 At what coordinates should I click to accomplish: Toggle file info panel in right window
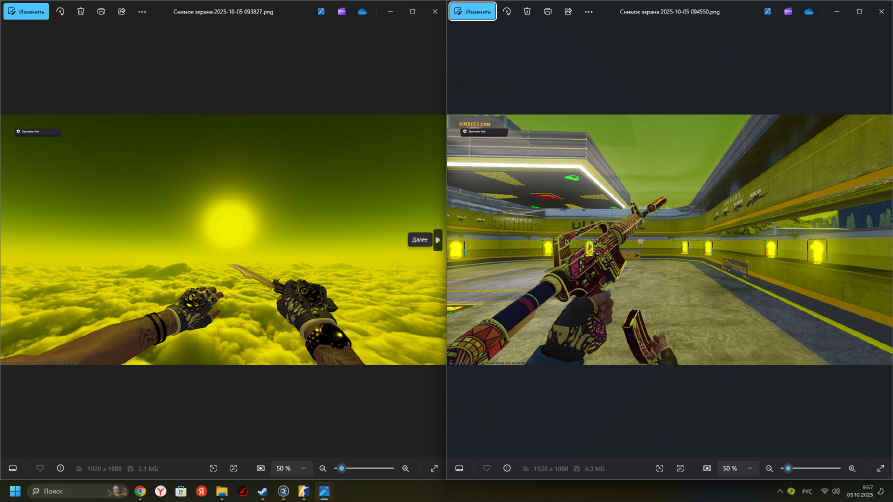coord(506,468)
